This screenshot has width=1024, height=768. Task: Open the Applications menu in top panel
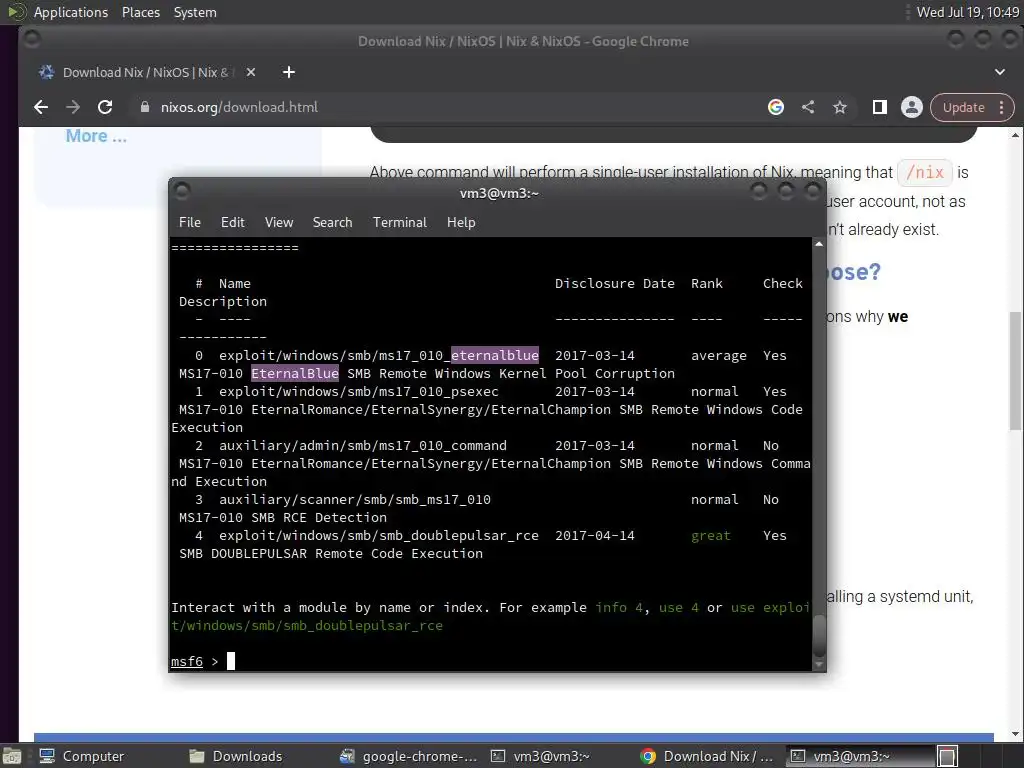pyautogui.click(x=71, y=12)
